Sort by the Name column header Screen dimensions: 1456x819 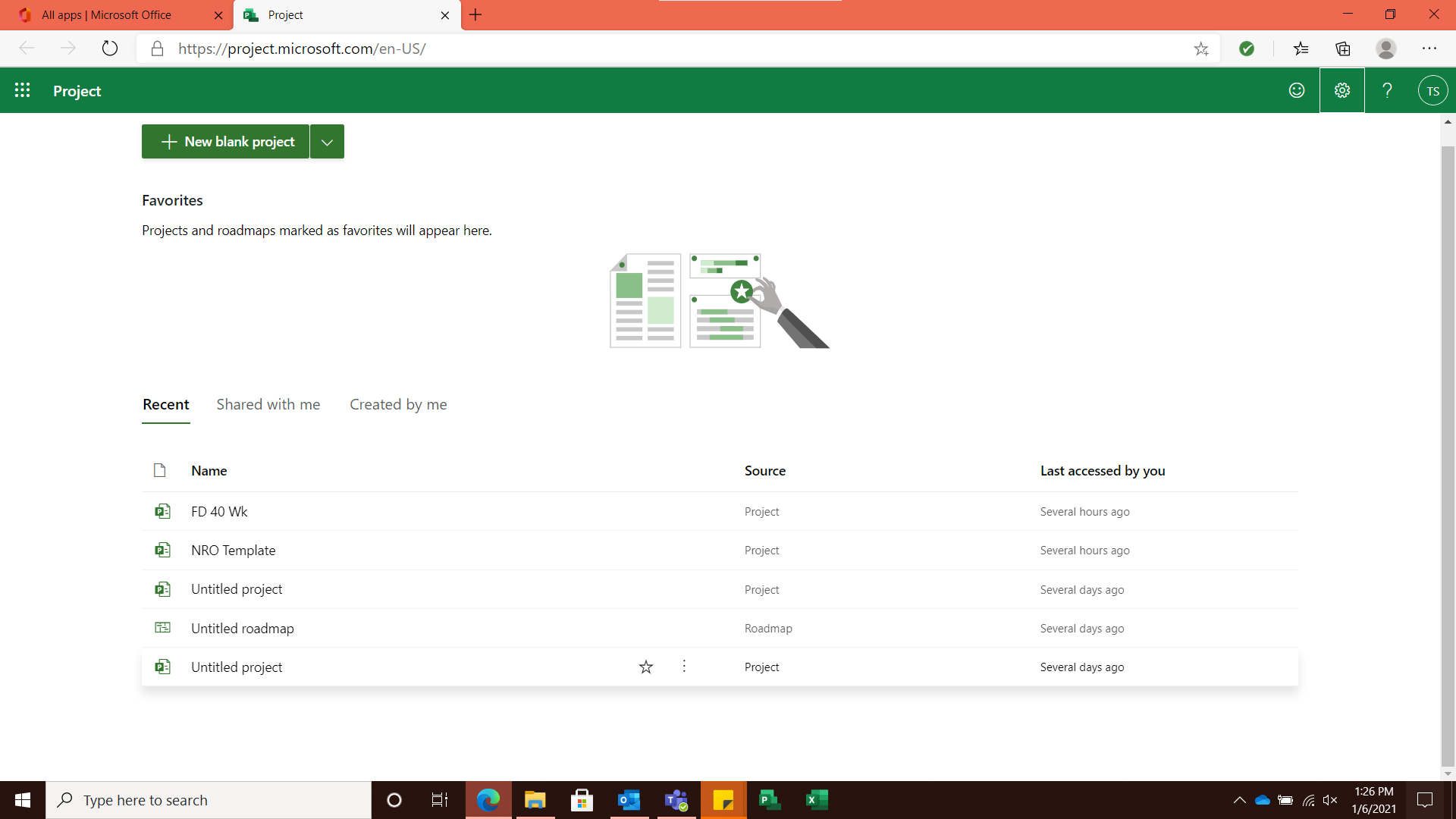(209, 471)
